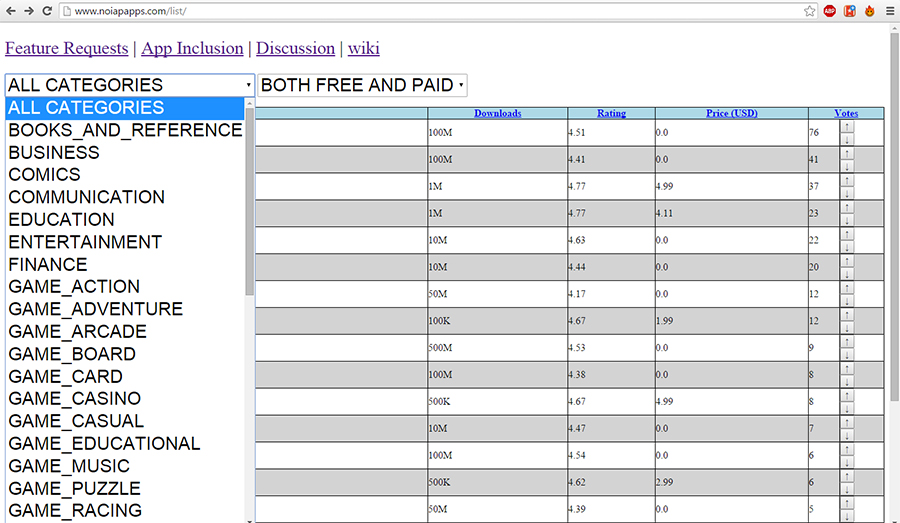Visit the wiki link
The height and width of the screenshot is (523, 900).
(x=363, y=48)
